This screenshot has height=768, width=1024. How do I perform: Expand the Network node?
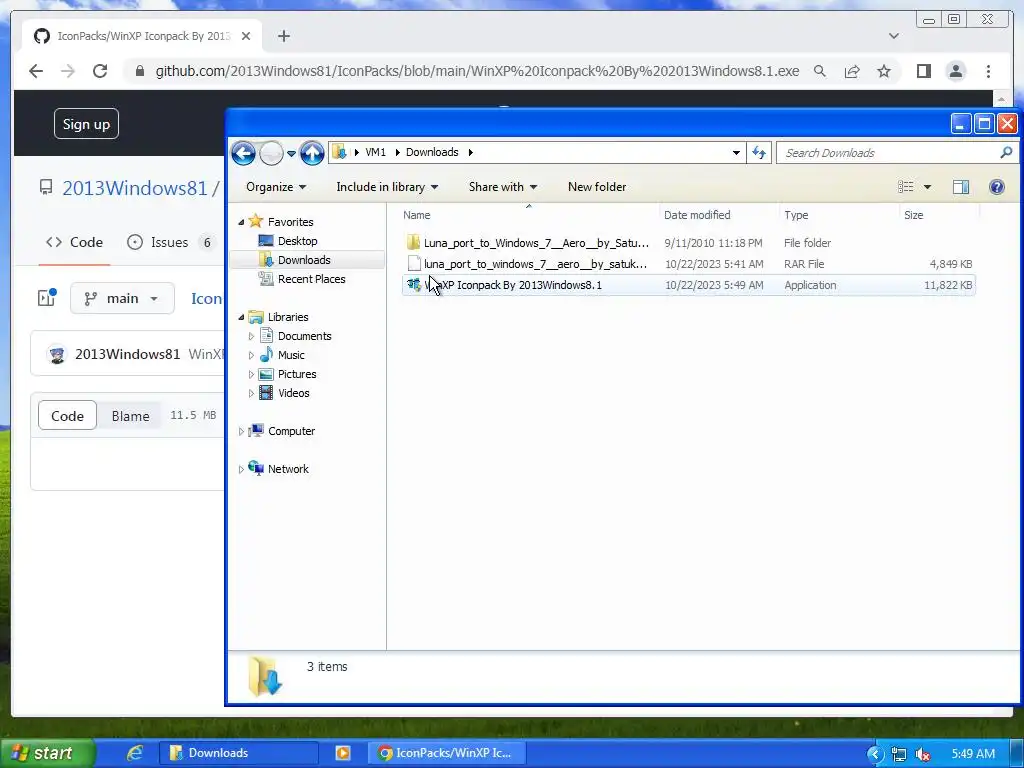pos(241,470)
